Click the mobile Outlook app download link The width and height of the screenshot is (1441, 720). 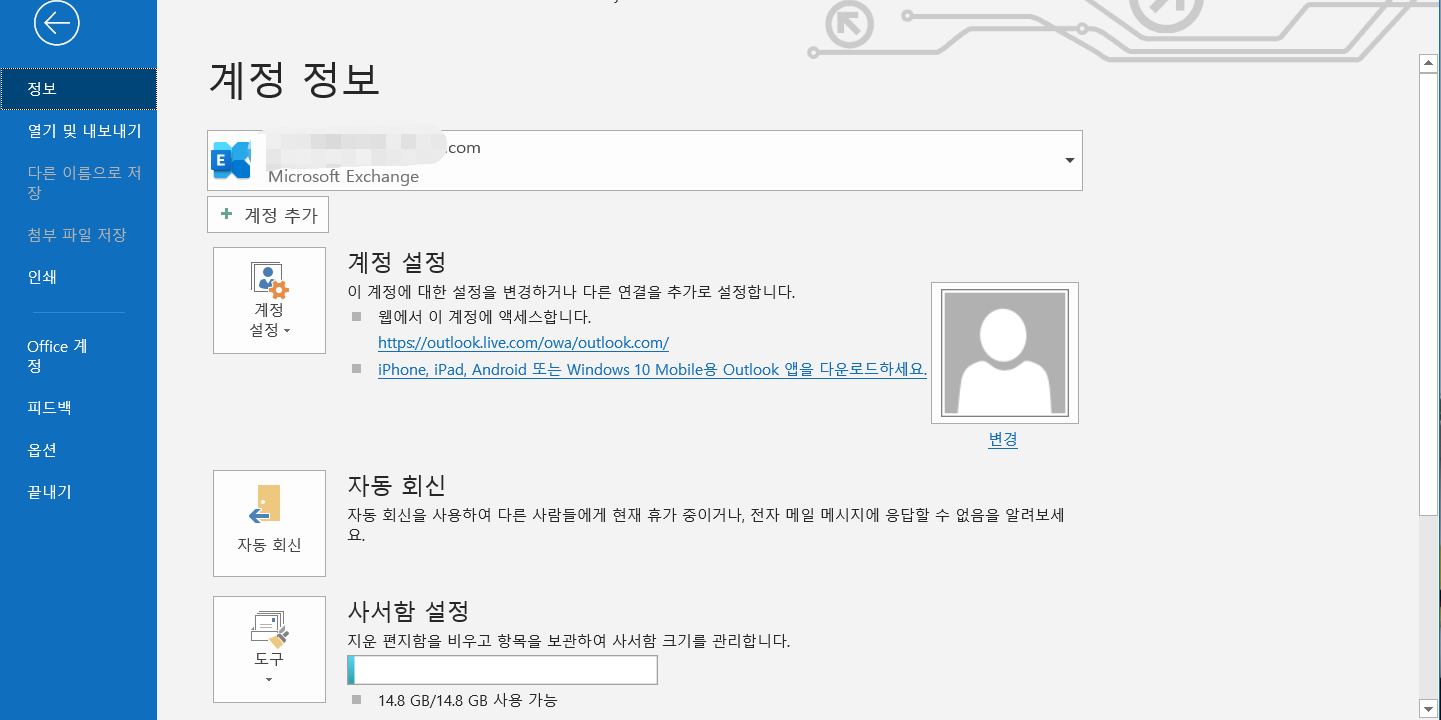[652, 369]
